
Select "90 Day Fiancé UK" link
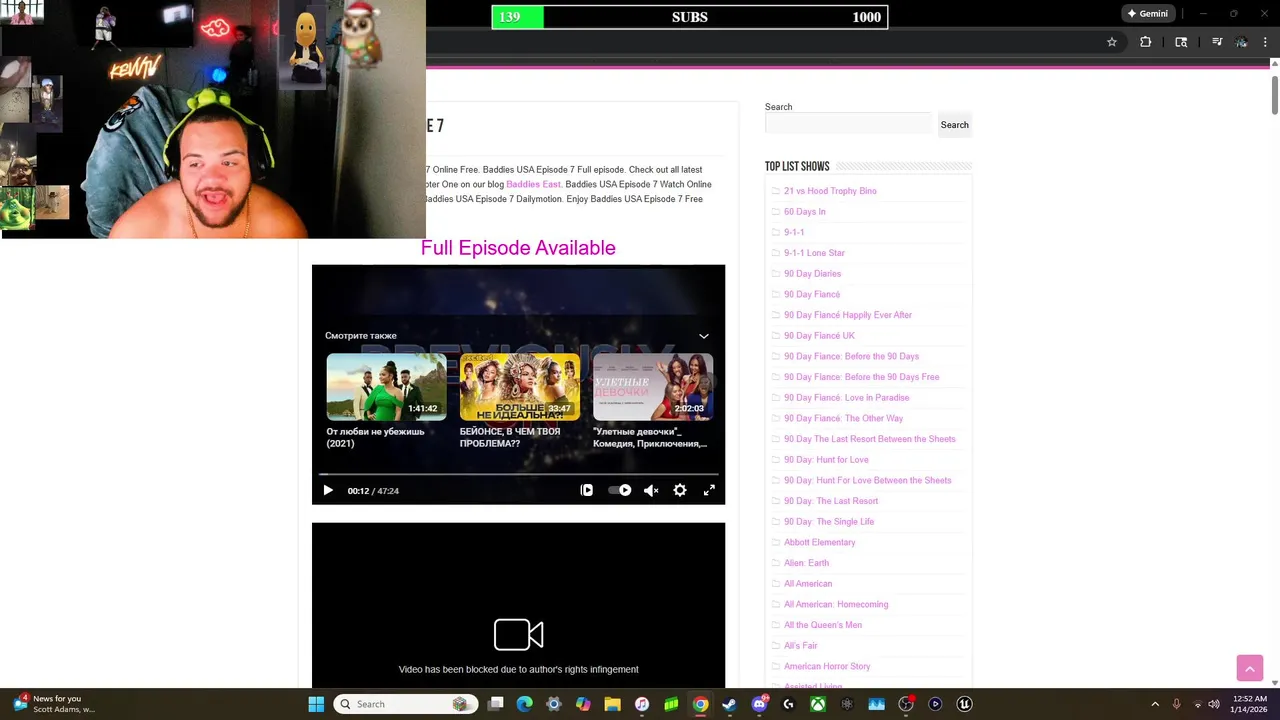pyautogui.click(x=819, y=336)
